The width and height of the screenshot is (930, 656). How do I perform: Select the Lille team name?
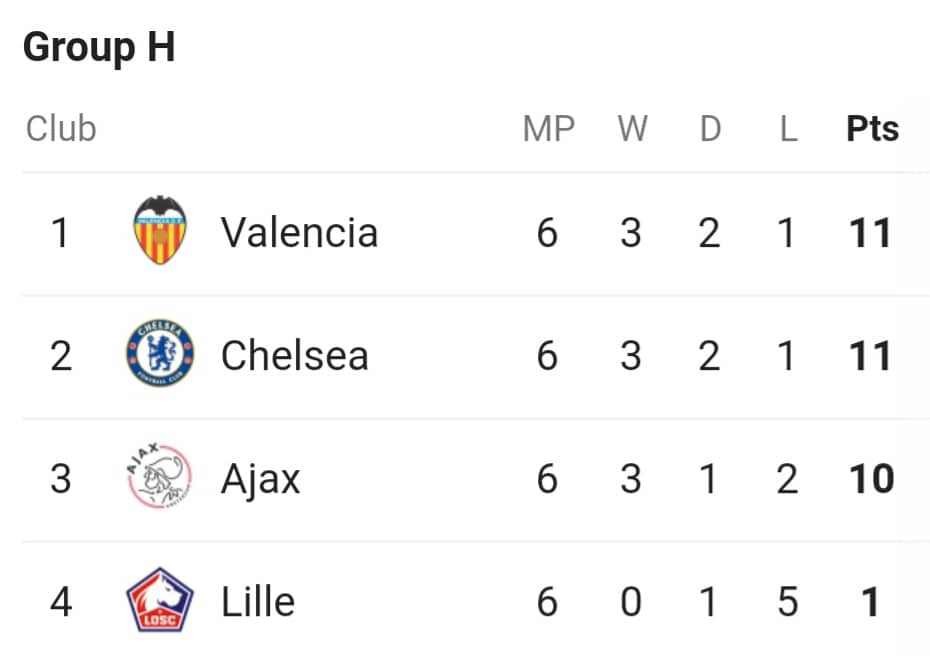pyautogui.click(x=258, y=602)
